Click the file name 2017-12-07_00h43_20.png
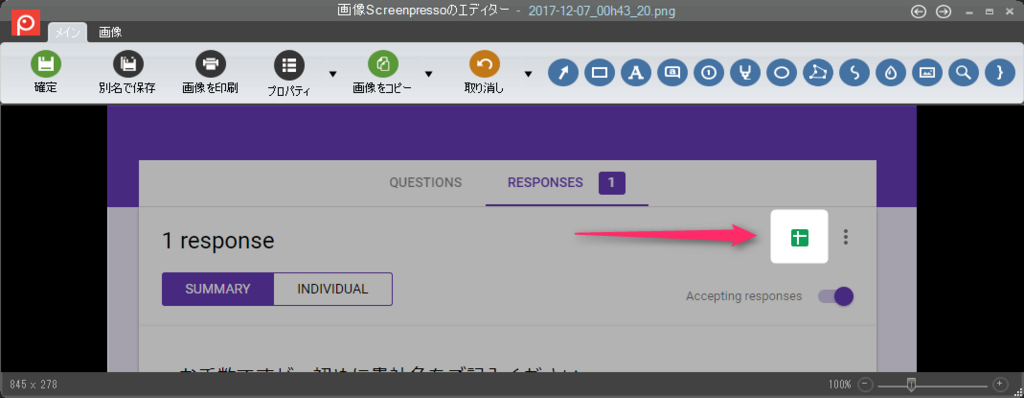Image resolution: width=1024 pixels, height=398 pixels. coord(601,11)
